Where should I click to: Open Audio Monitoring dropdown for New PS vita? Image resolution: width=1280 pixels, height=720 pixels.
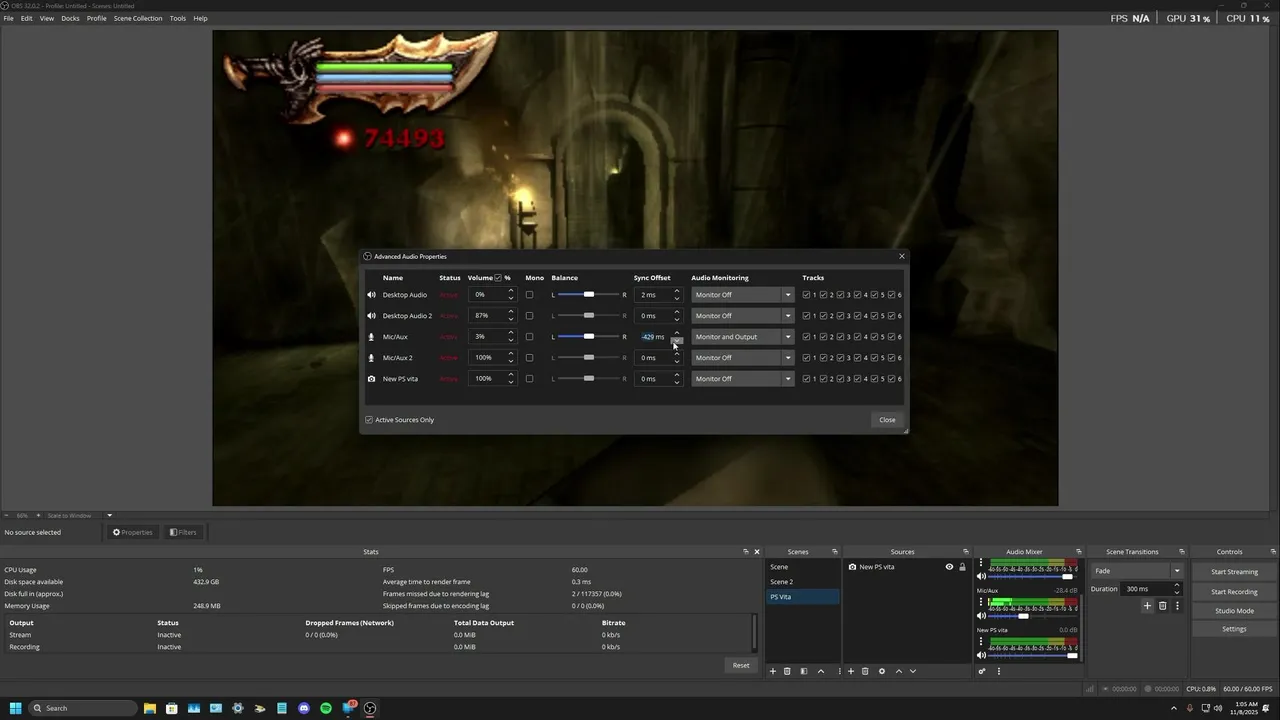[x=743, y=379]
